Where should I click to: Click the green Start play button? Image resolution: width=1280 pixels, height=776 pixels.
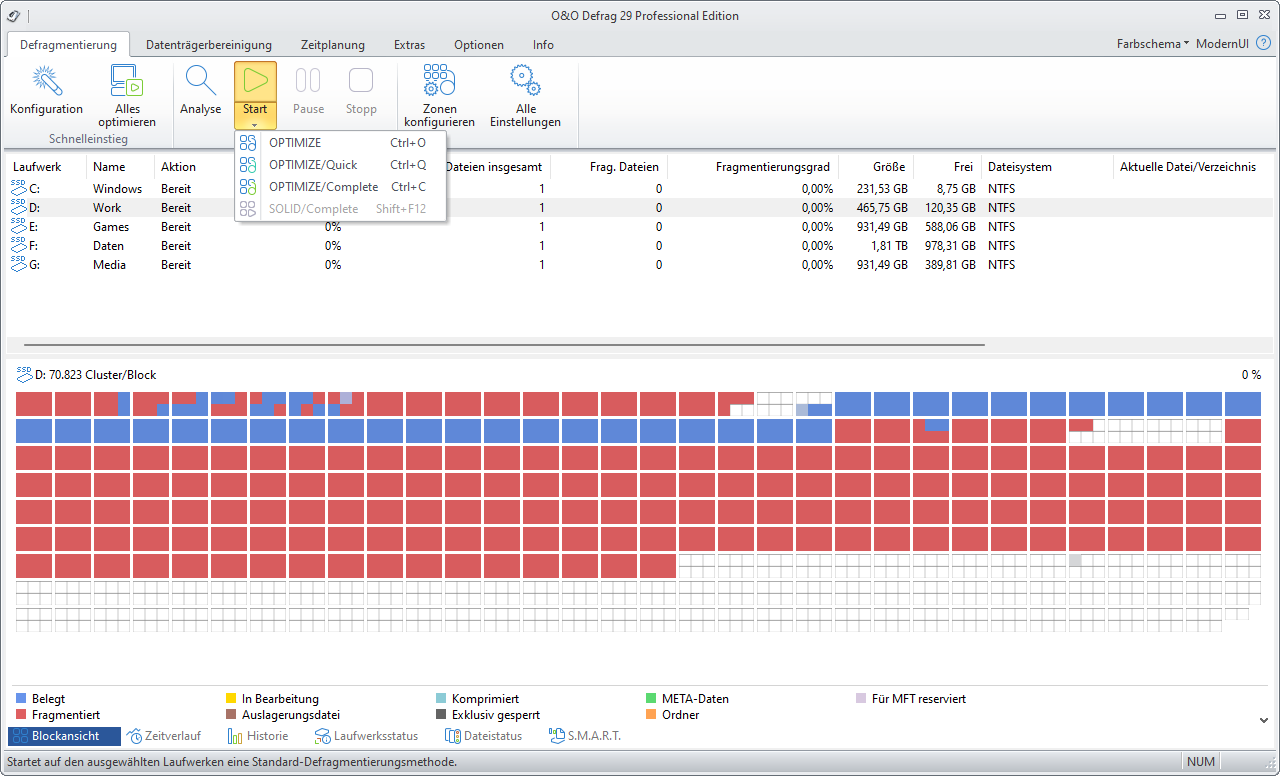(x=255, y=80)
